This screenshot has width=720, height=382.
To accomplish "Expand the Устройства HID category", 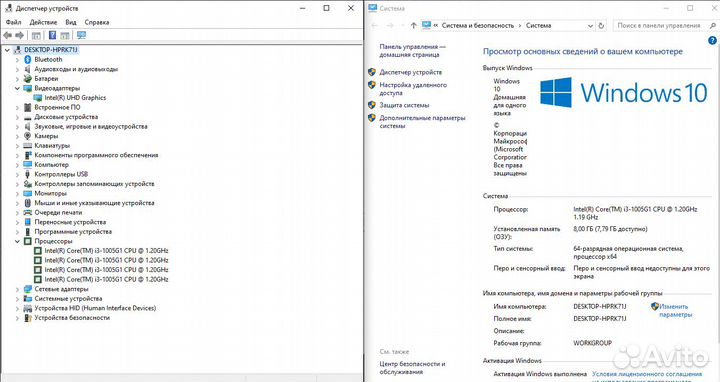I will click(17, 308).
